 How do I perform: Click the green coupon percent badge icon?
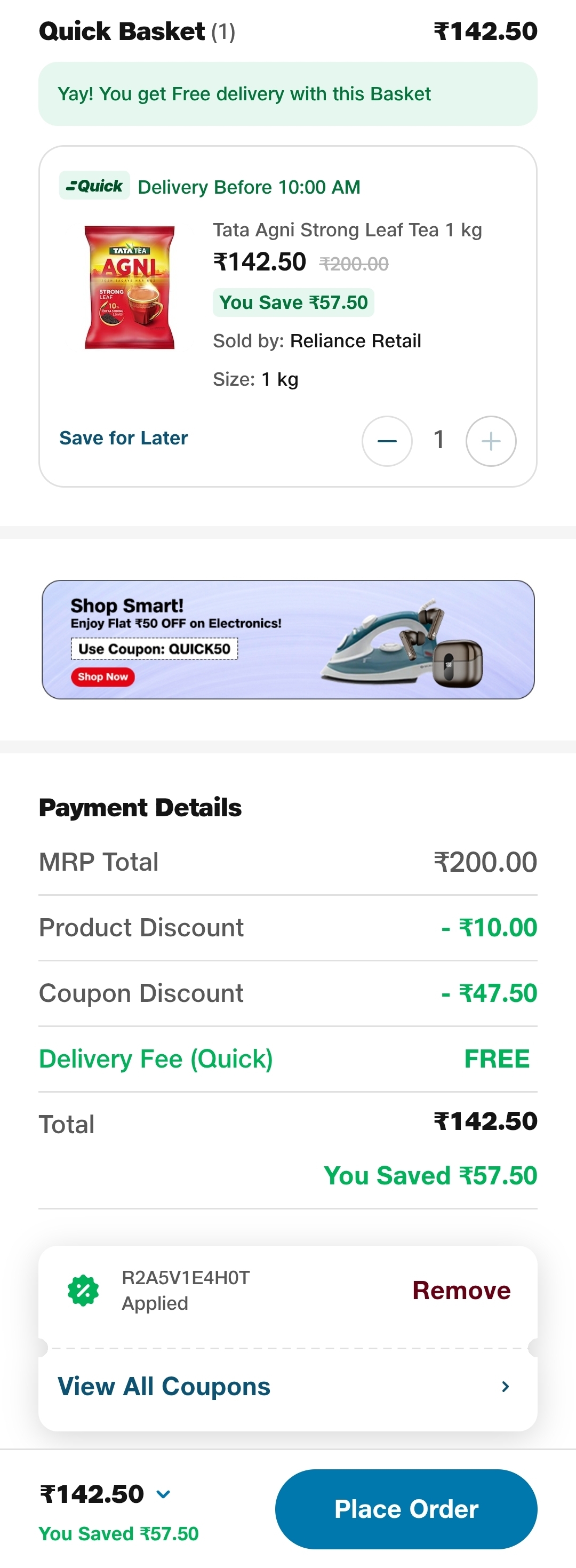point(83,1291)
